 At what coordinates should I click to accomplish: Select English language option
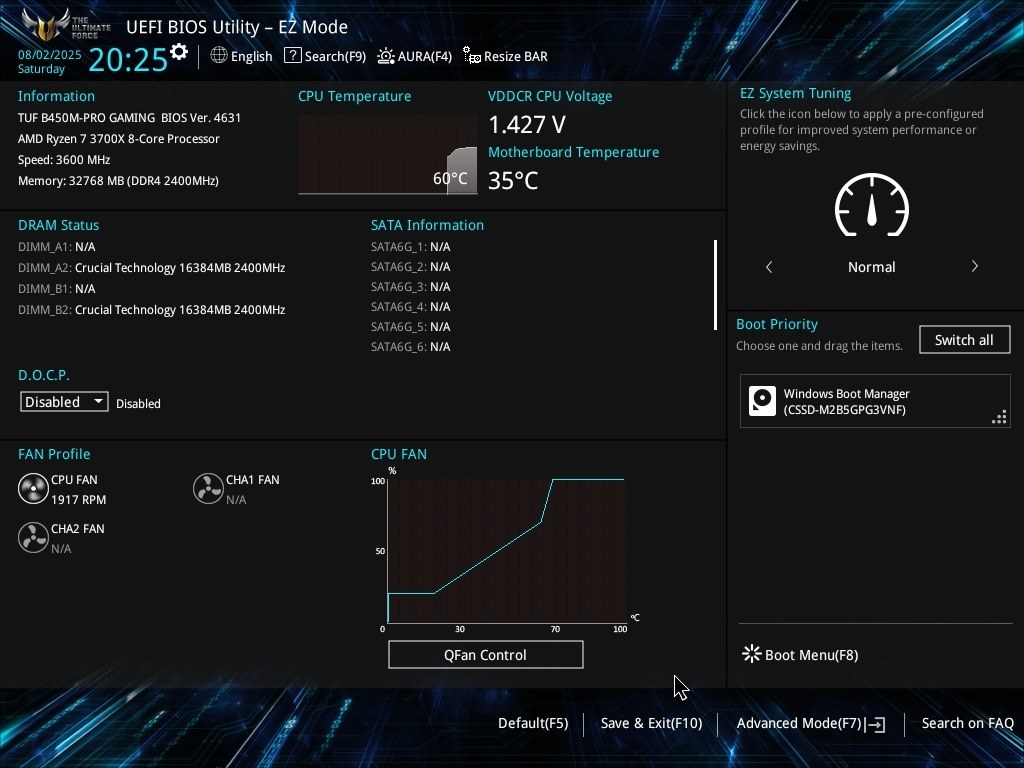251,56
